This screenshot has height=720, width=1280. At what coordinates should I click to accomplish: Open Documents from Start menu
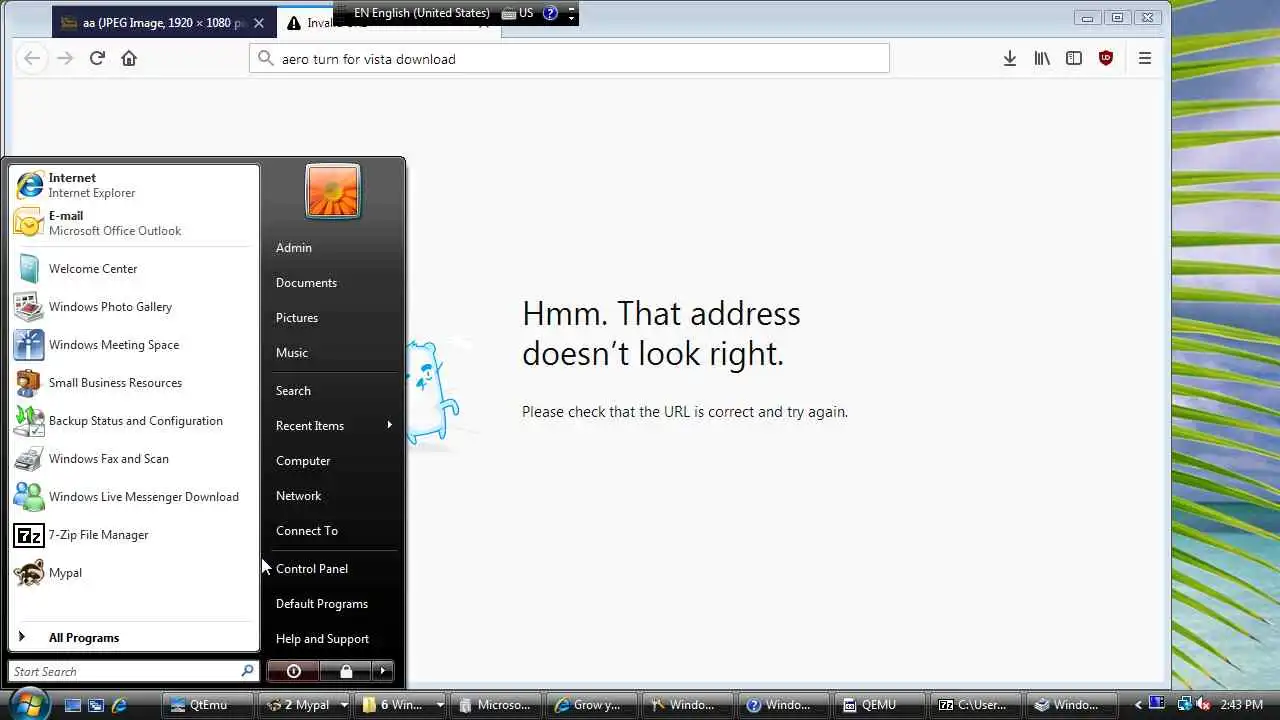click(334, 283)
